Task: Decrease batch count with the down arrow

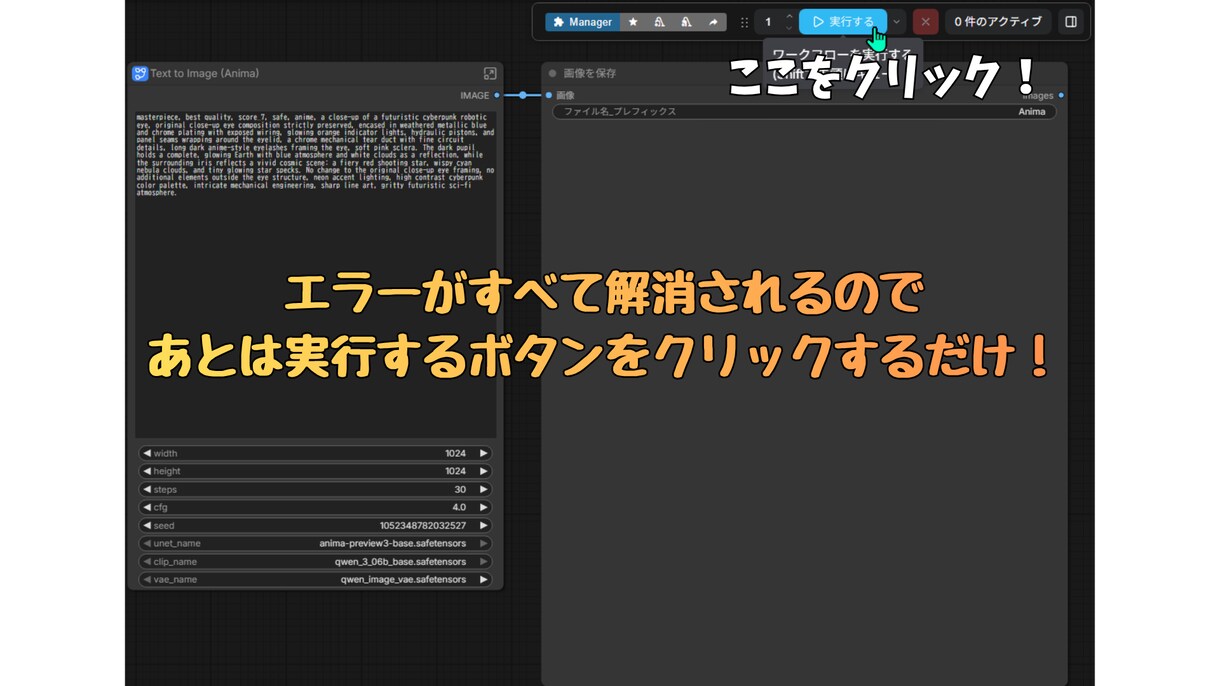Action: 789,28
